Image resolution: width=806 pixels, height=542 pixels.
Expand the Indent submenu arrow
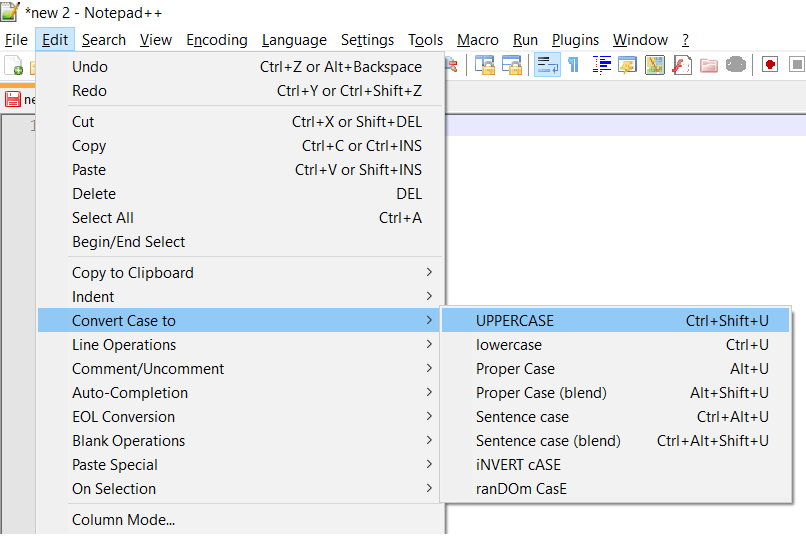pyautogui.click(x=429, y=296)
